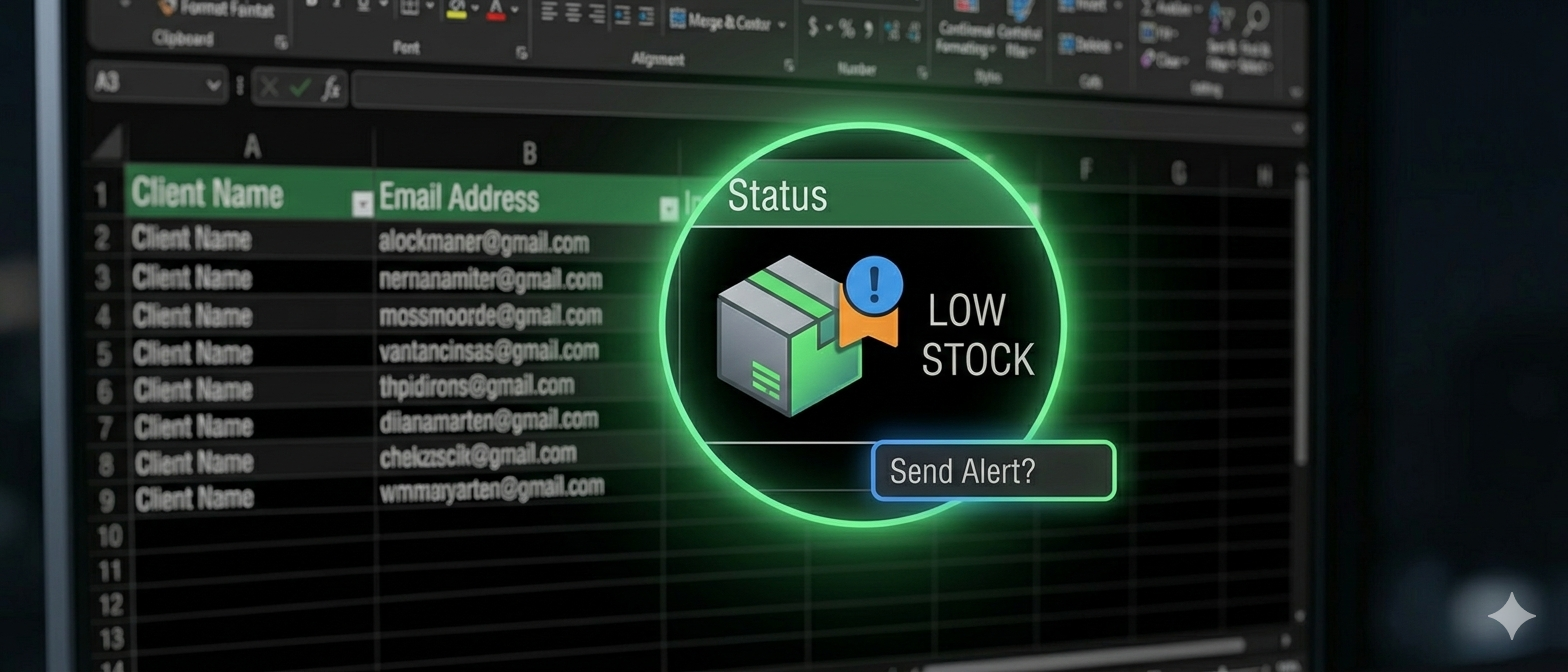Apply cell borders with the Borders icon
1568x672 pixels.
click(409, 8)
